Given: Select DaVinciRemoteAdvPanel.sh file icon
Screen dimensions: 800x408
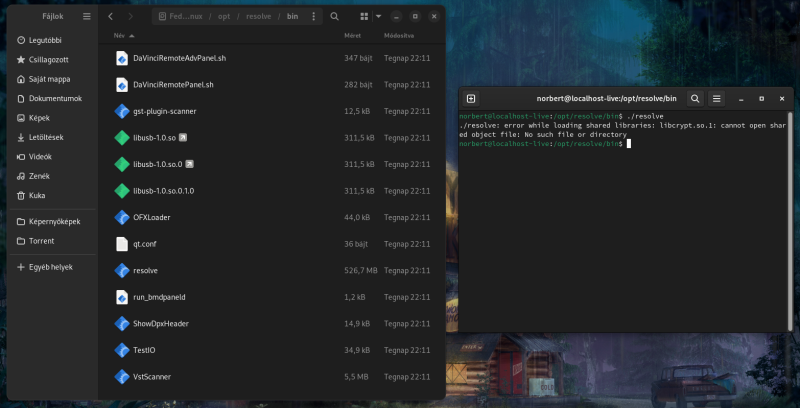Looking at the screenshot, I should click(x=121, y=58).
